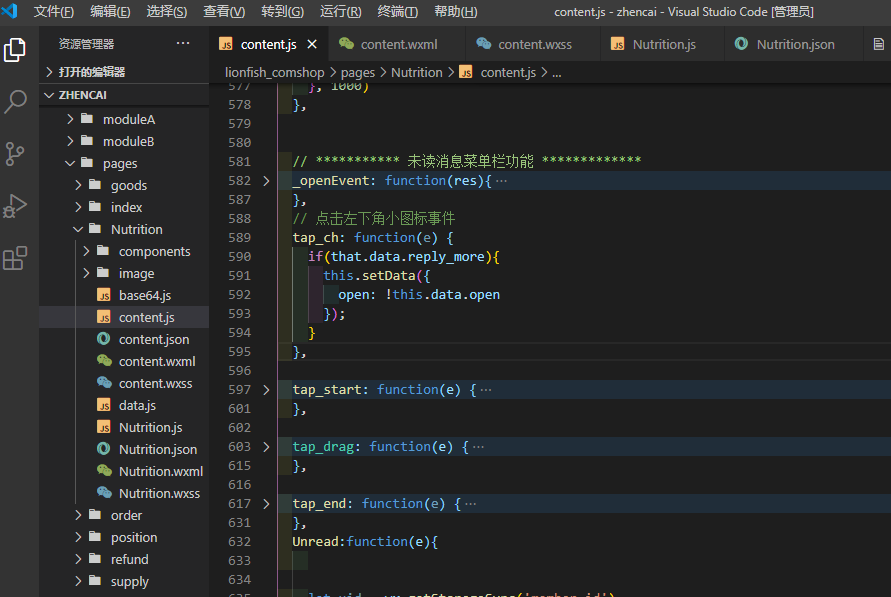891x597 pixels.
Task: Click the wxml icon of Nutrition.wxml
Action: tap(104, 471)
